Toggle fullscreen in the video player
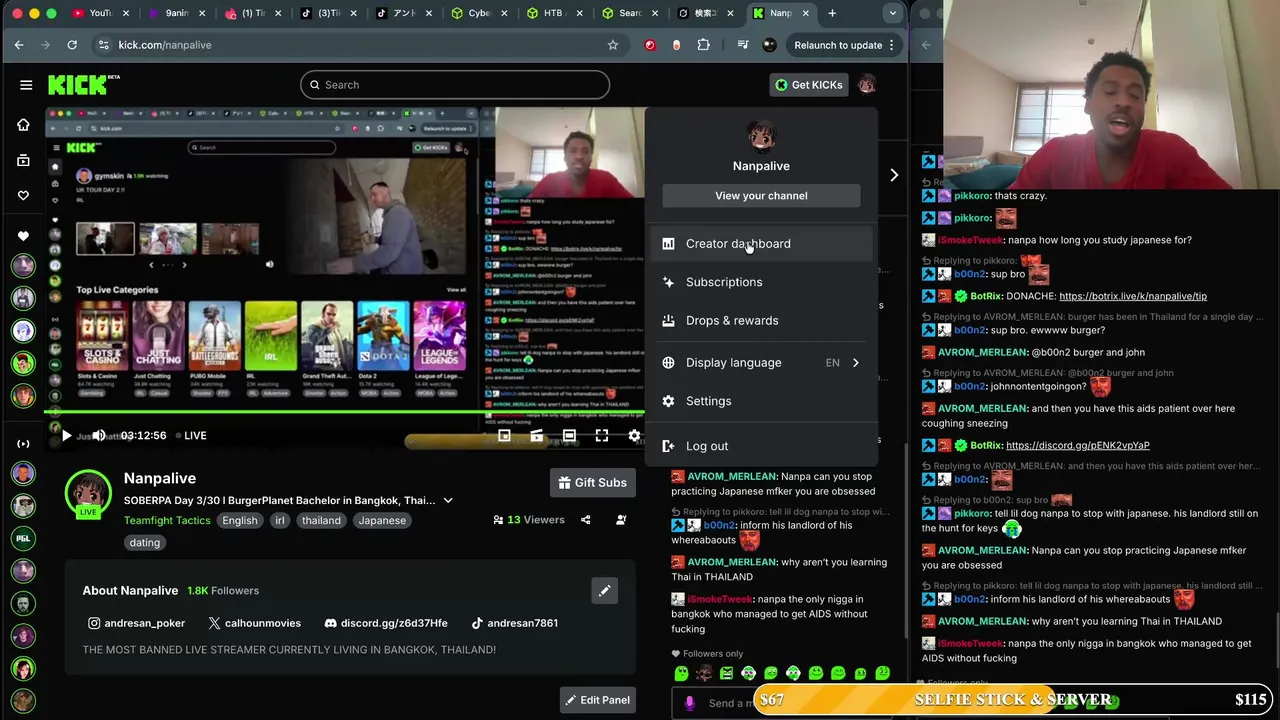 602,436
